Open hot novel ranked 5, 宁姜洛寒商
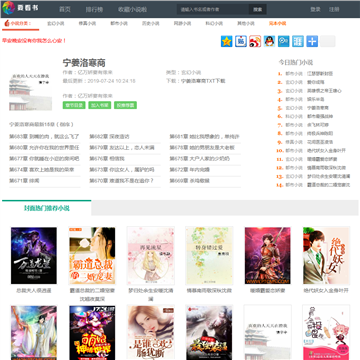Screen dimensions: 360x360 (318, 108)
